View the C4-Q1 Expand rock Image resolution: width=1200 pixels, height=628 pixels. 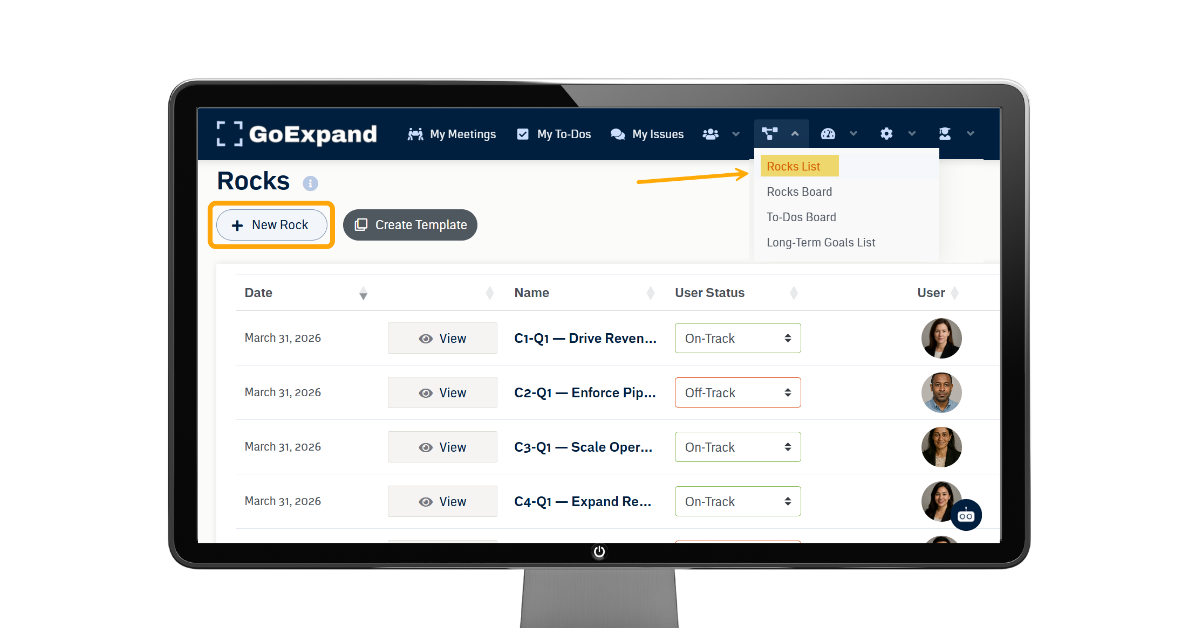[442, 502]
